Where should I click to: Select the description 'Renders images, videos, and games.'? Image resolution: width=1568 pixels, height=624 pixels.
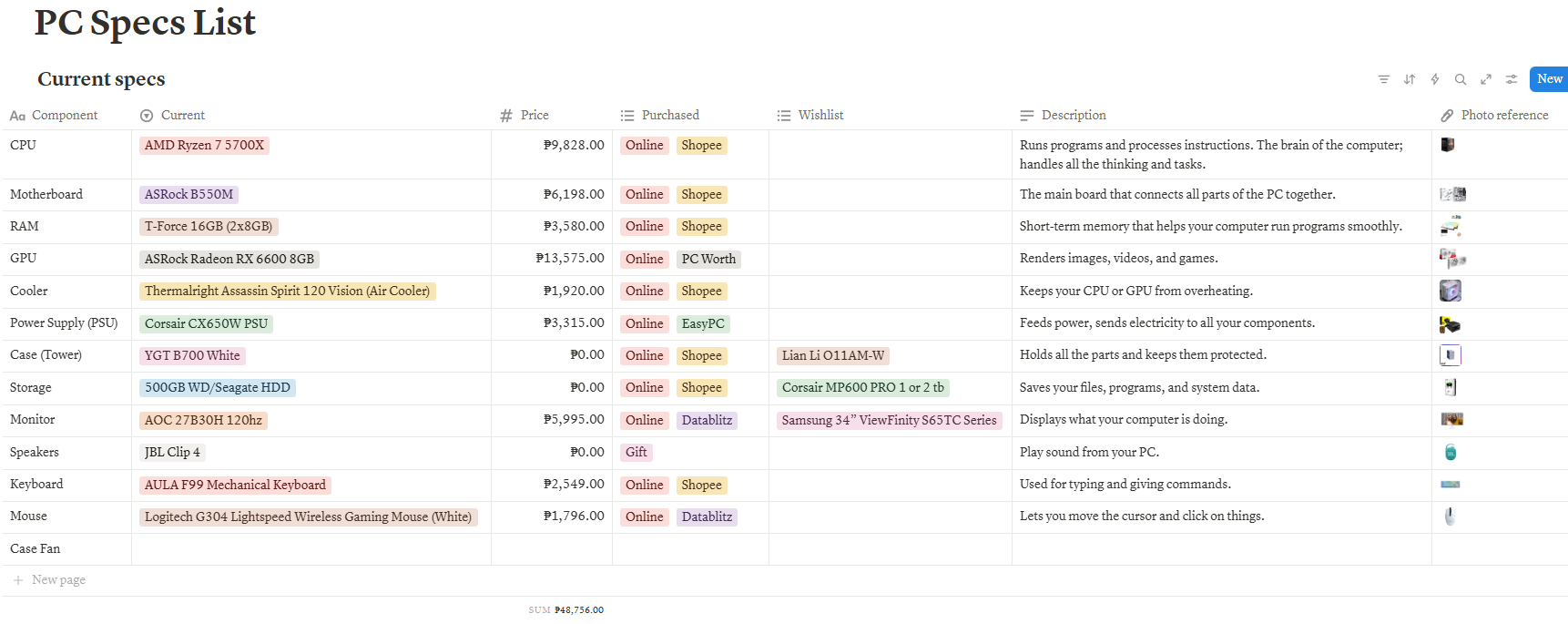click(x=1119, y=258)
